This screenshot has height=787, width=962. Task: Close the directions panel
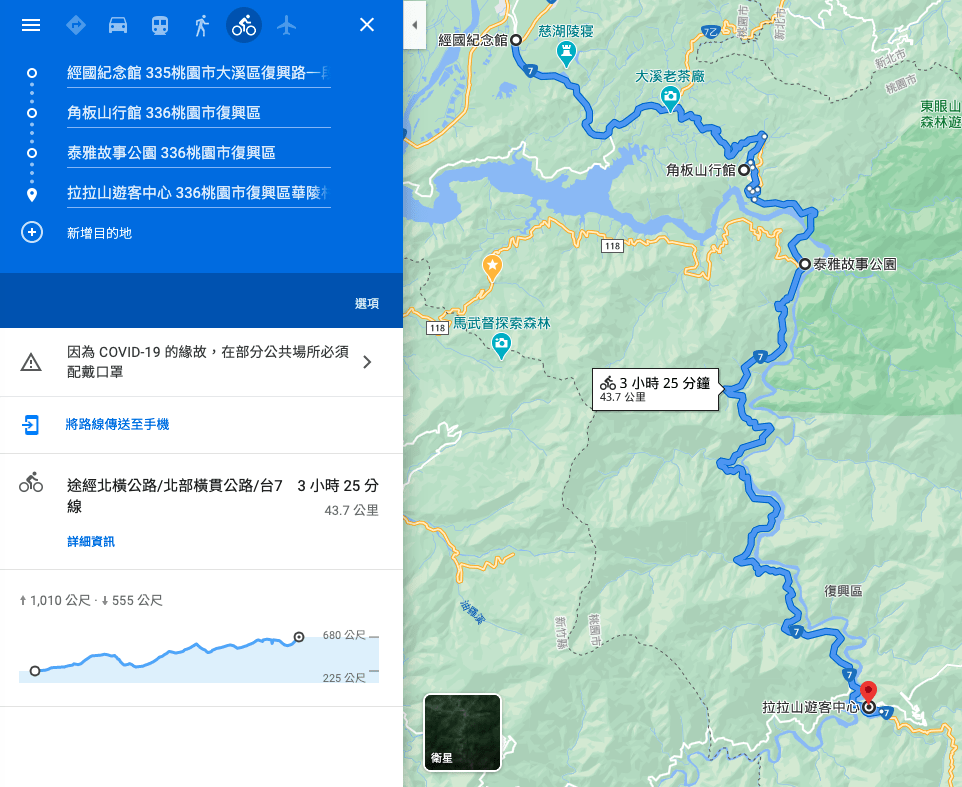(x=367, y=25)
